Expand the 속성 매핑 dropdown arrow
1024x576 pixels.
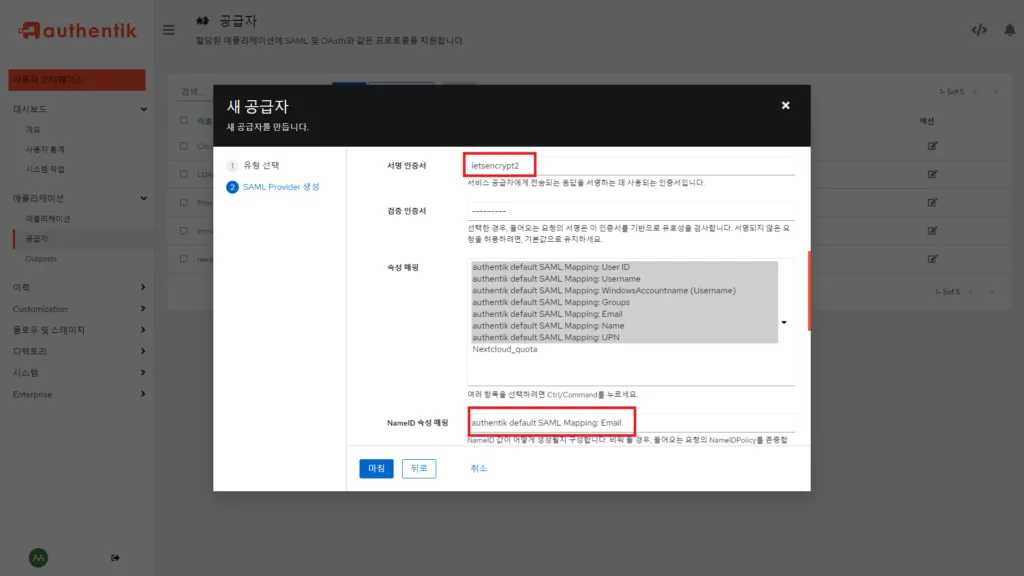[784, 323]
